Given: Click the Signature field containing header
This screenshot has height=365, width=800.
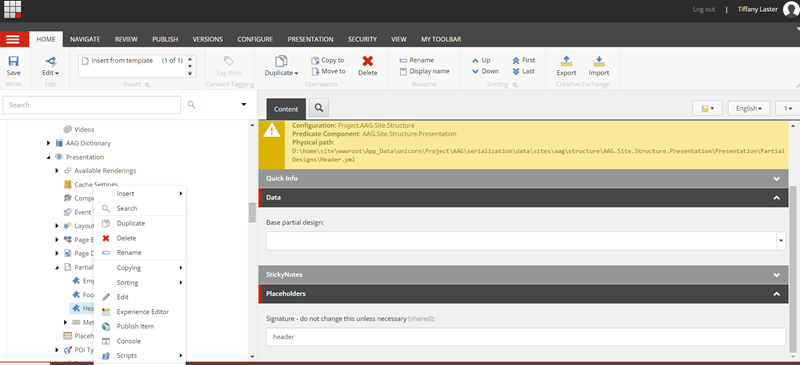Looking at the screenshot, I should pos(526,337).
